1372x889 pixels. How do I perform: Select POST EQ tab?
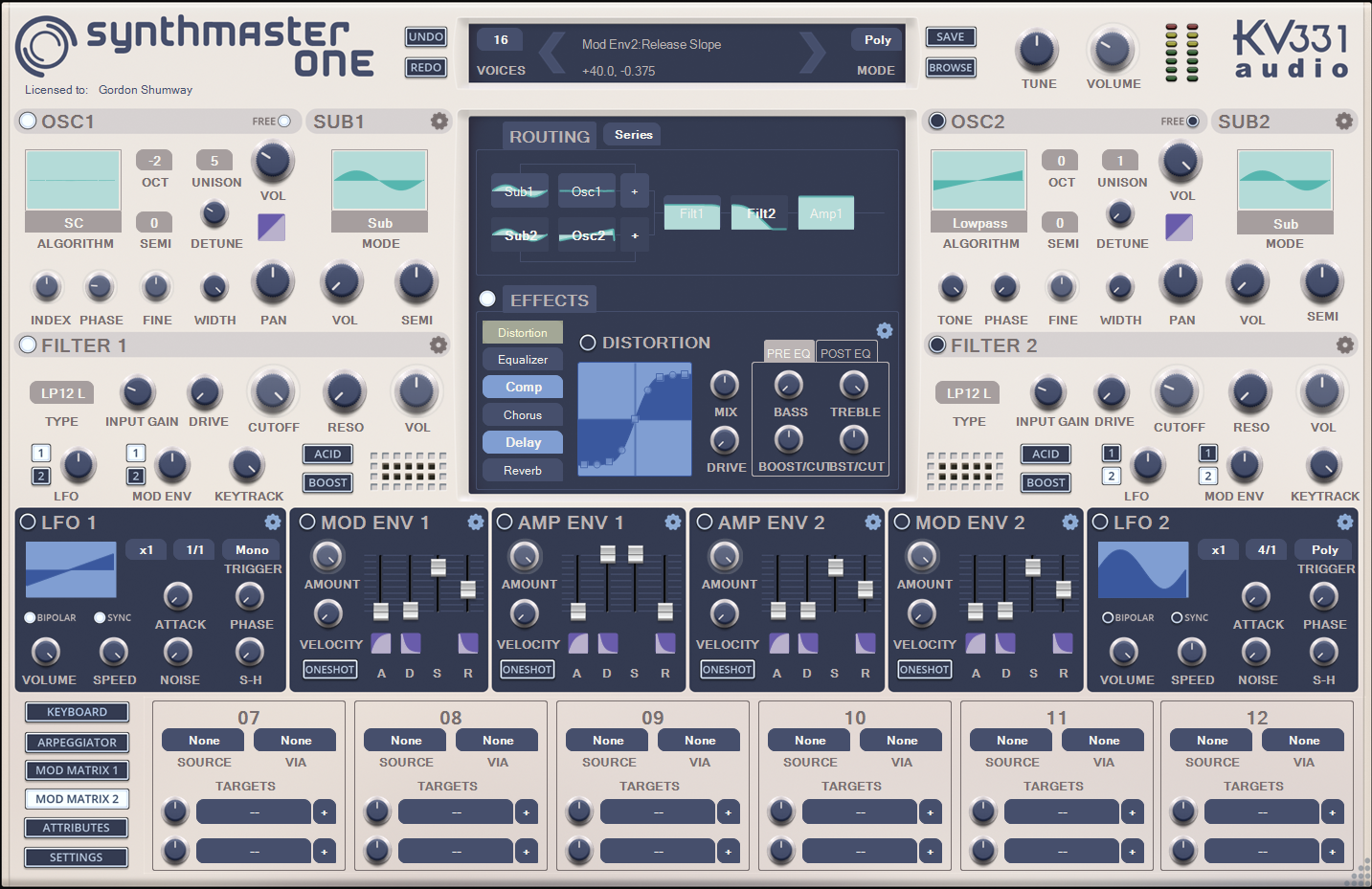(x=845, y=352)
